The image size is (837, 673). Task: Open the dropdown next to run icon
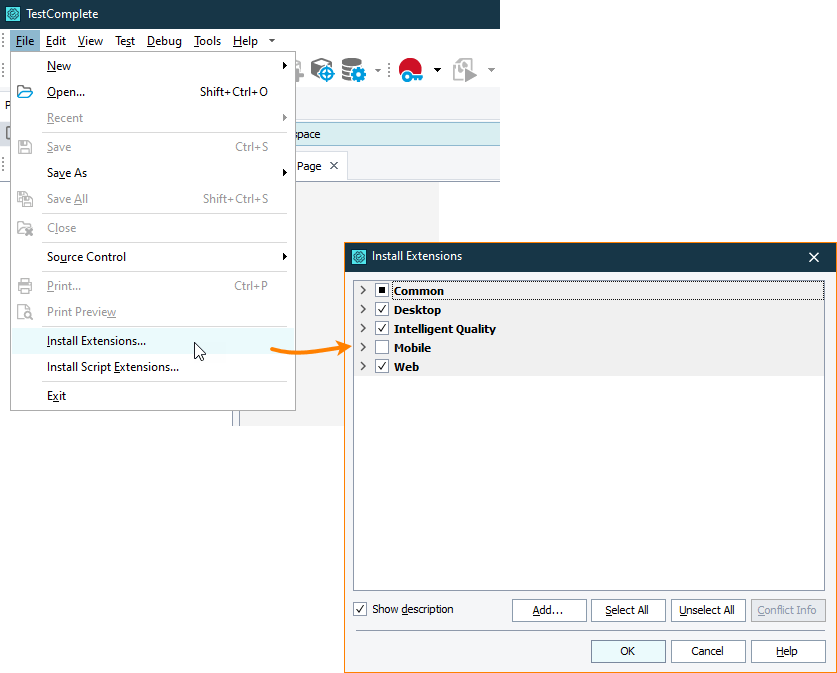point(491,70)
